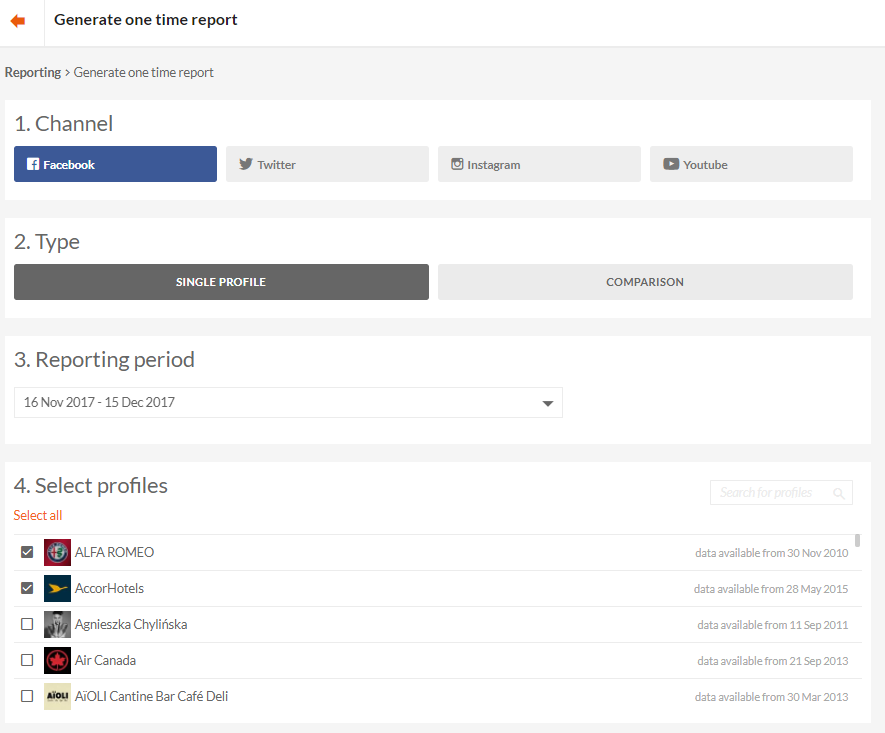Select the Twitter channel button
This screenshot has width=885, height=733.
click(327, 164)
